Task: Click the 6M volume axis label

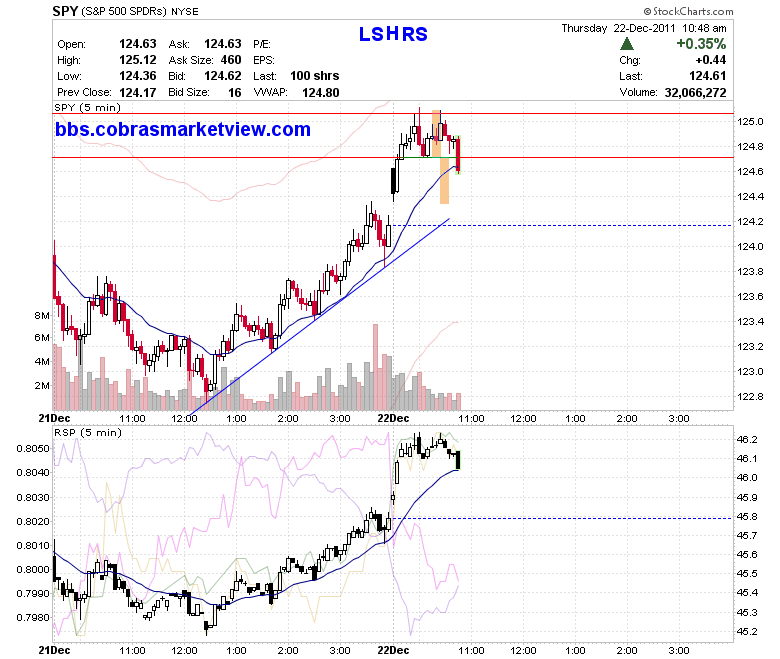Action: click(42, 338)
